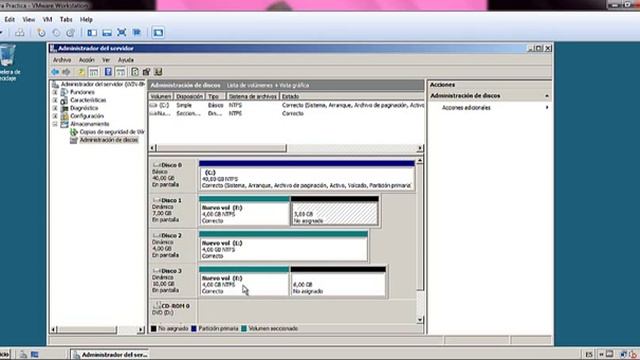The height and width of the screenshot is (360, 640).
Task: Click the black No asignado legend swatch
Action: (x=153, y=329)
